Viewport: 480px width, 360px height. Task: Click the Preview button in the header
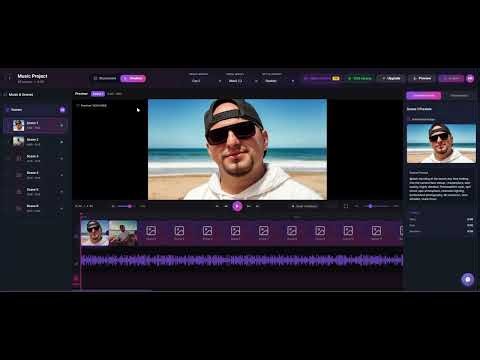tap(422, 78)
